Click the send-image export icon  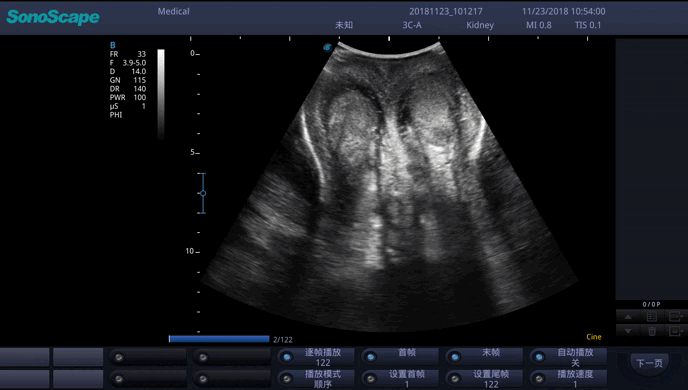tap(676, 316)
